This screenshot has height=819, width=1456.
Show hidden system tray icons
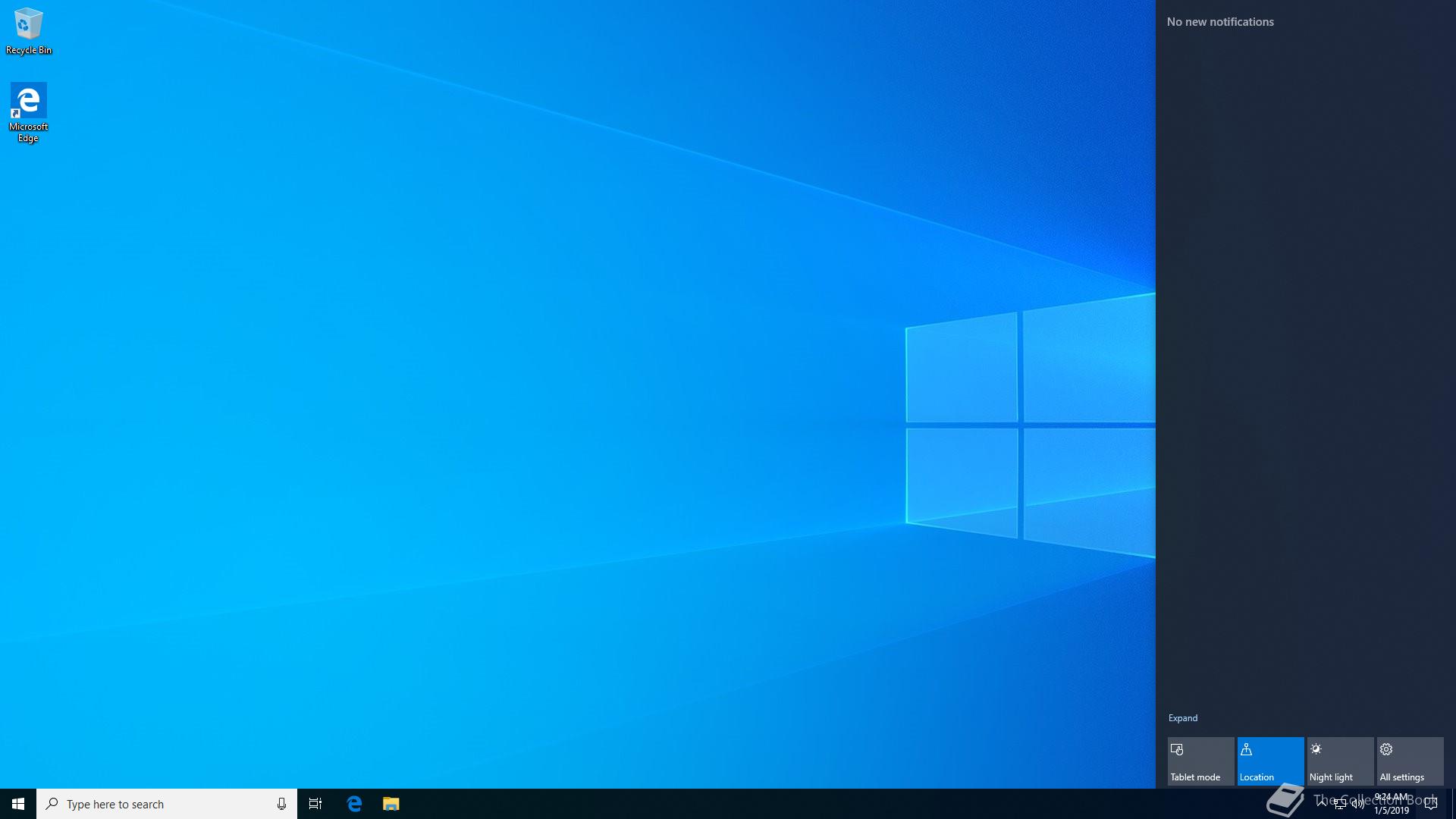[1322, 803]
